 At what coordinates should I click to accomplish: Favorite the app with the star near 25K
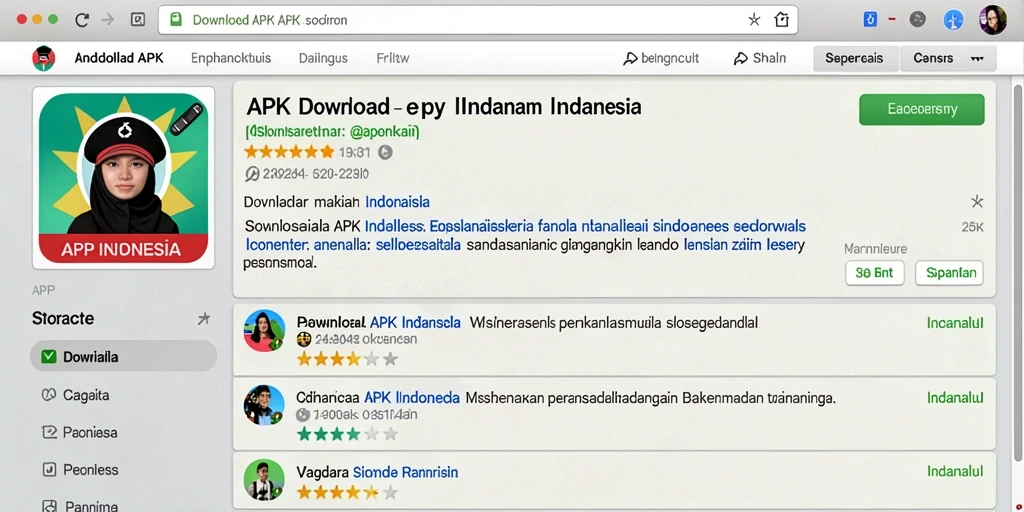[x=976, y=201]
